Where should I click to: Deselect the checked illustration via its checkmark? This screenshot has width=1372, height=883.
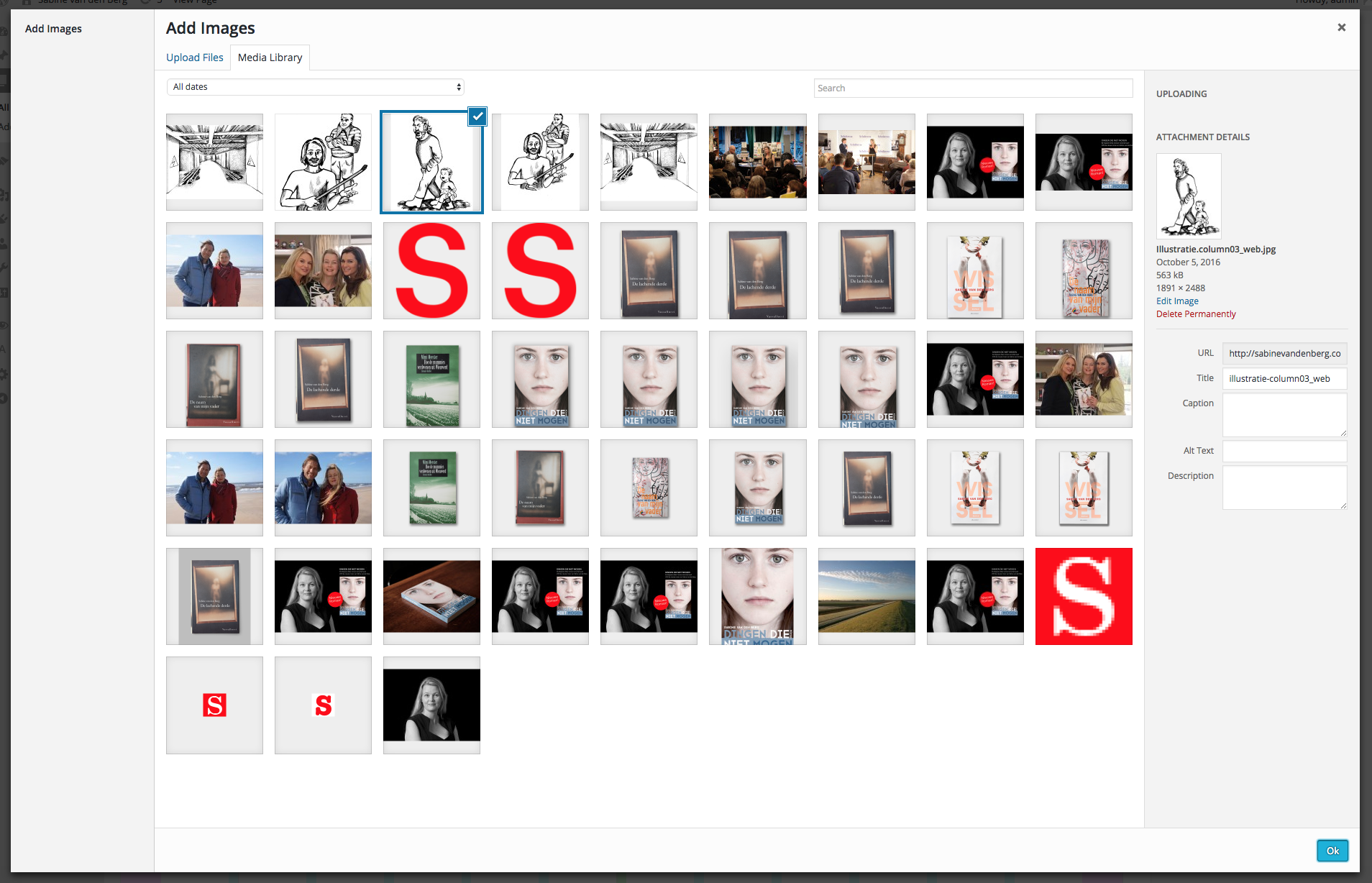pos(477,116)
